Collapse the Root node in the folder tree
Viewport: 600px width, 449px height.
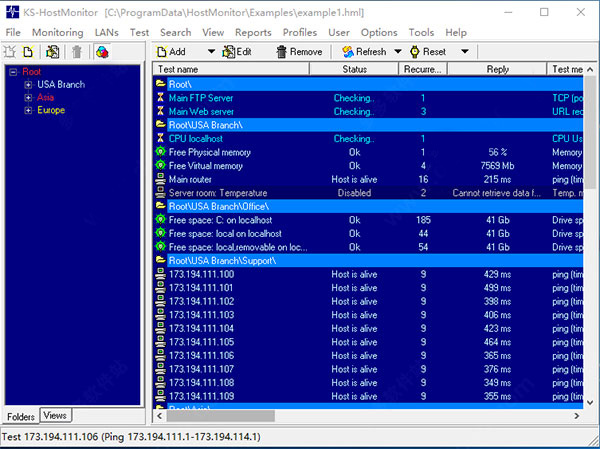[13, 72]
